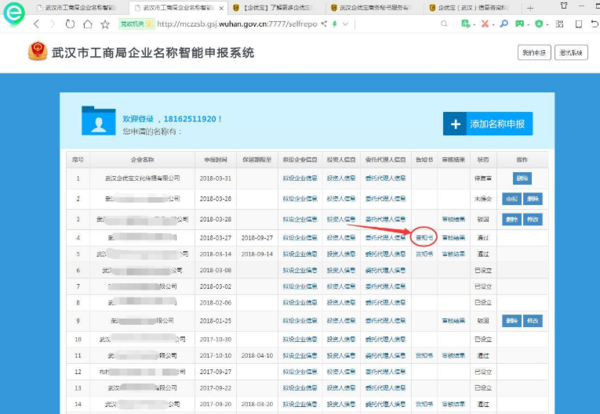
Task: Click the 企业名称 column header
Action: point(142,160)
